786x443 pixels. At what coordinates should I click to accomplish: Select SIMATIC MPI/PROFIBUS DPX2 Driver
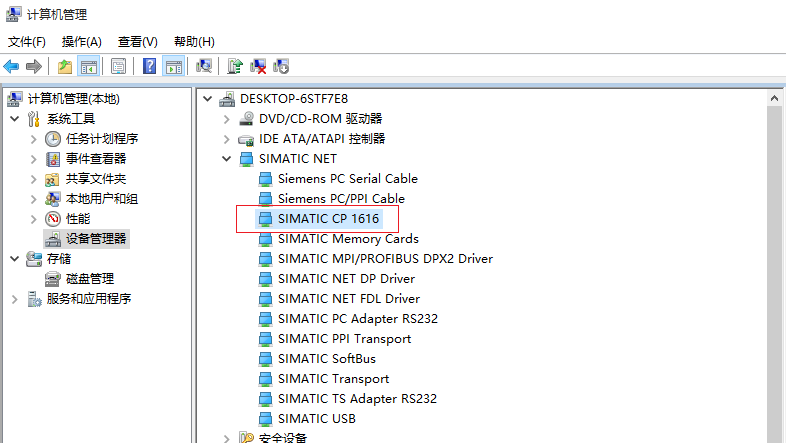coord(385,259)
